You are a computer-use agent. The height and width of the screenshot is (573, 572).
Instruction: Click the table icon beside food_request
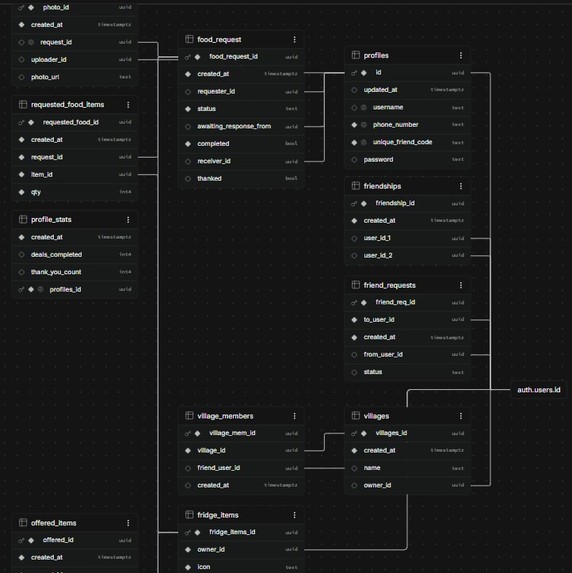[x=189, y=39]
